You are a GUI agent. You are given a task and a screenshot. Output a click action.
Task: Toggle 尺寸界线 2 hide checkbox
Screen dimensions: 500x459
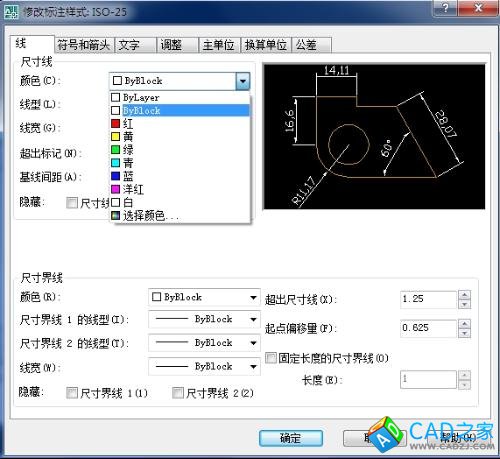tap(178, 393)
